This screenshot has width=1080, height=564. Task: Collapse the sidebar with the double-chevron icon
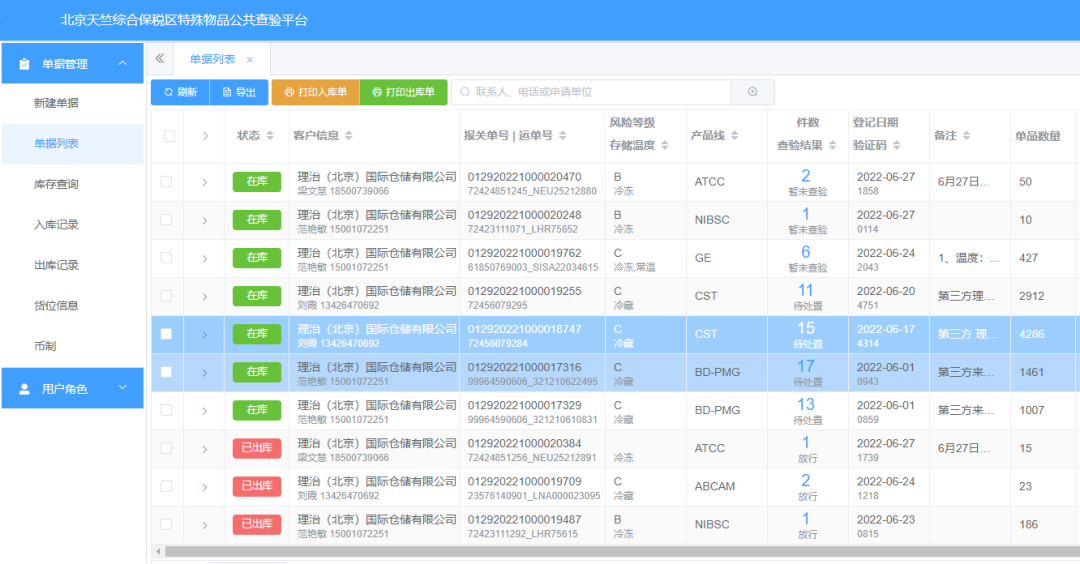click(x=160, y=59)
